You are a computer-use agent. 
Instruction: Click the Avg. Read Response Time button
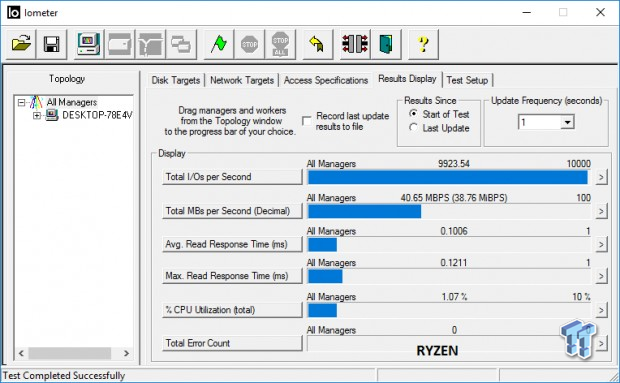(232, 244)
